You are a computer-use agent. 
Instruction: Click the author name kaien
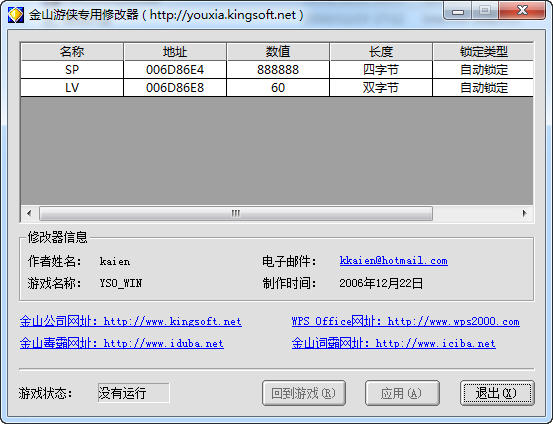pyautogui.click(x=115, y=262)
